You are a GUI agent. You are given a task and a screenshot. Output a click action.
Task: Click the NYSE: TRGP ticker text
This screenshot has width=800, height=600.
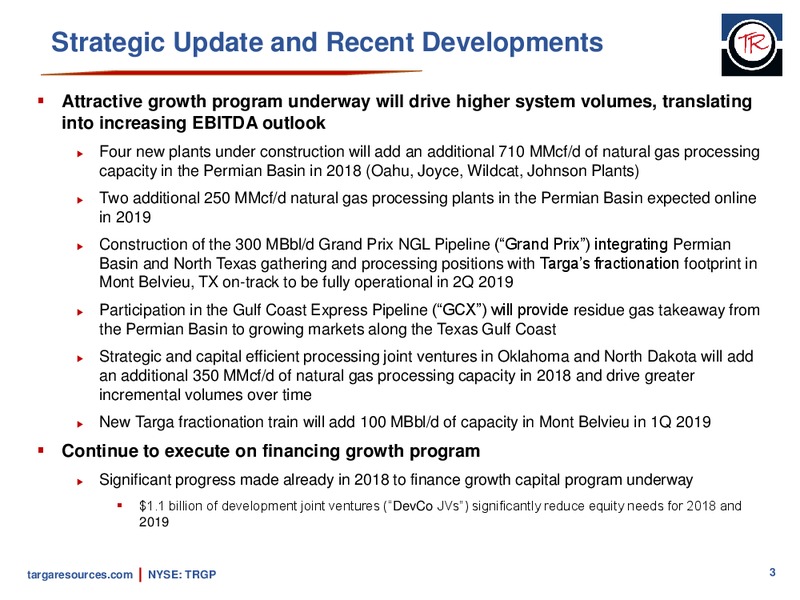click(182, 574)
